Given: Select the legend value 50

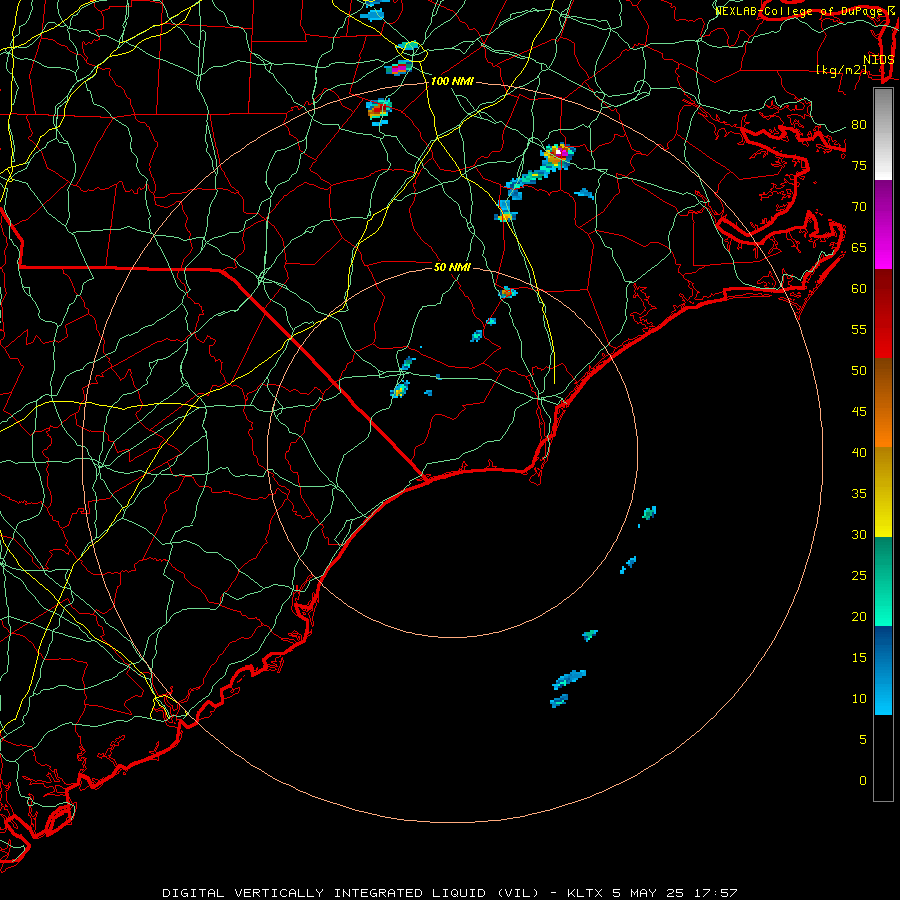Looking at the screenshot, I should point(859,371).
